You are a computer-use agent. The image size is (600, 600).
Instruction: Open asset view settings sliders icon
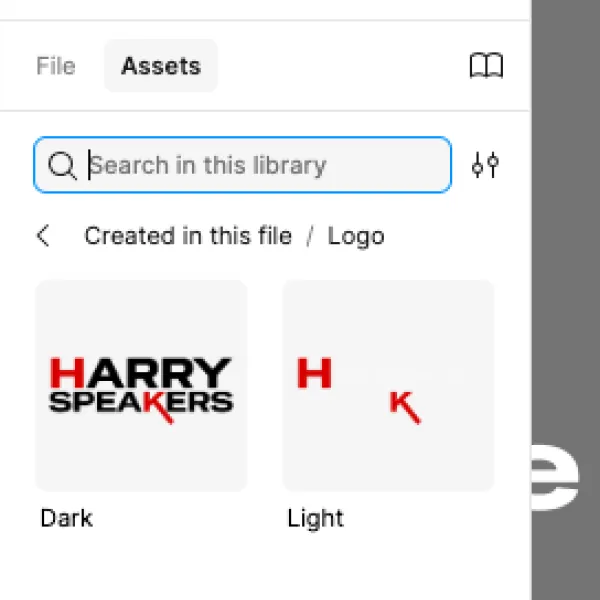coord(485,165)
